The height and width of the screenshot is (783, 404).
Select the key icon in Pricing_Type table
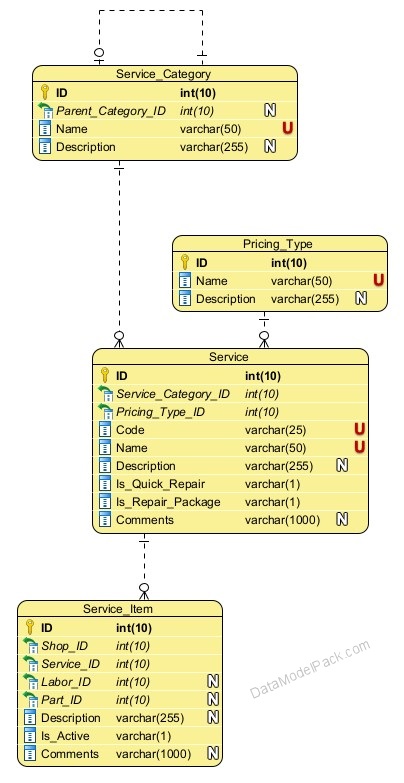pos(185,263)
